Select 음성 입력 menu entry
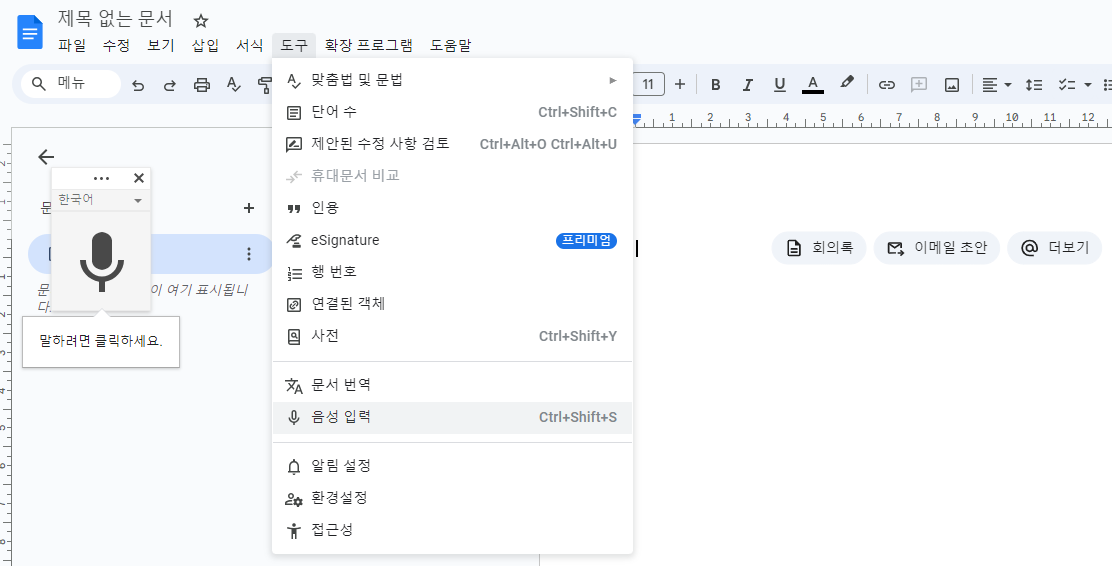This screenshot has height=566, width=1112. (x=452, y=417)
